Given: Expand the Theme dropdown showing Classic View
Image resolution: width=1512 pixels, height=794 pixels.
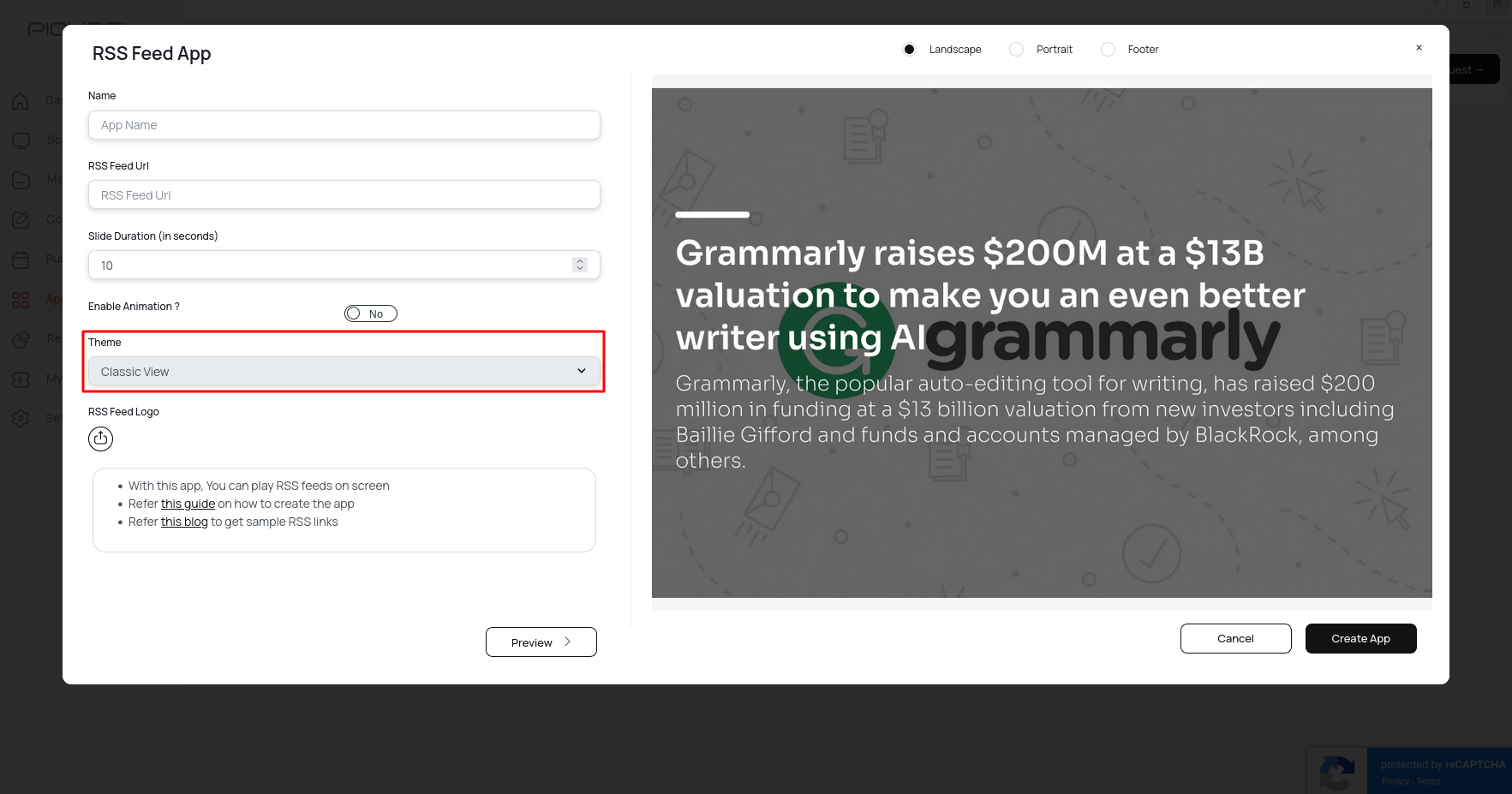Looking at the screenshot, I should point(344,372).
